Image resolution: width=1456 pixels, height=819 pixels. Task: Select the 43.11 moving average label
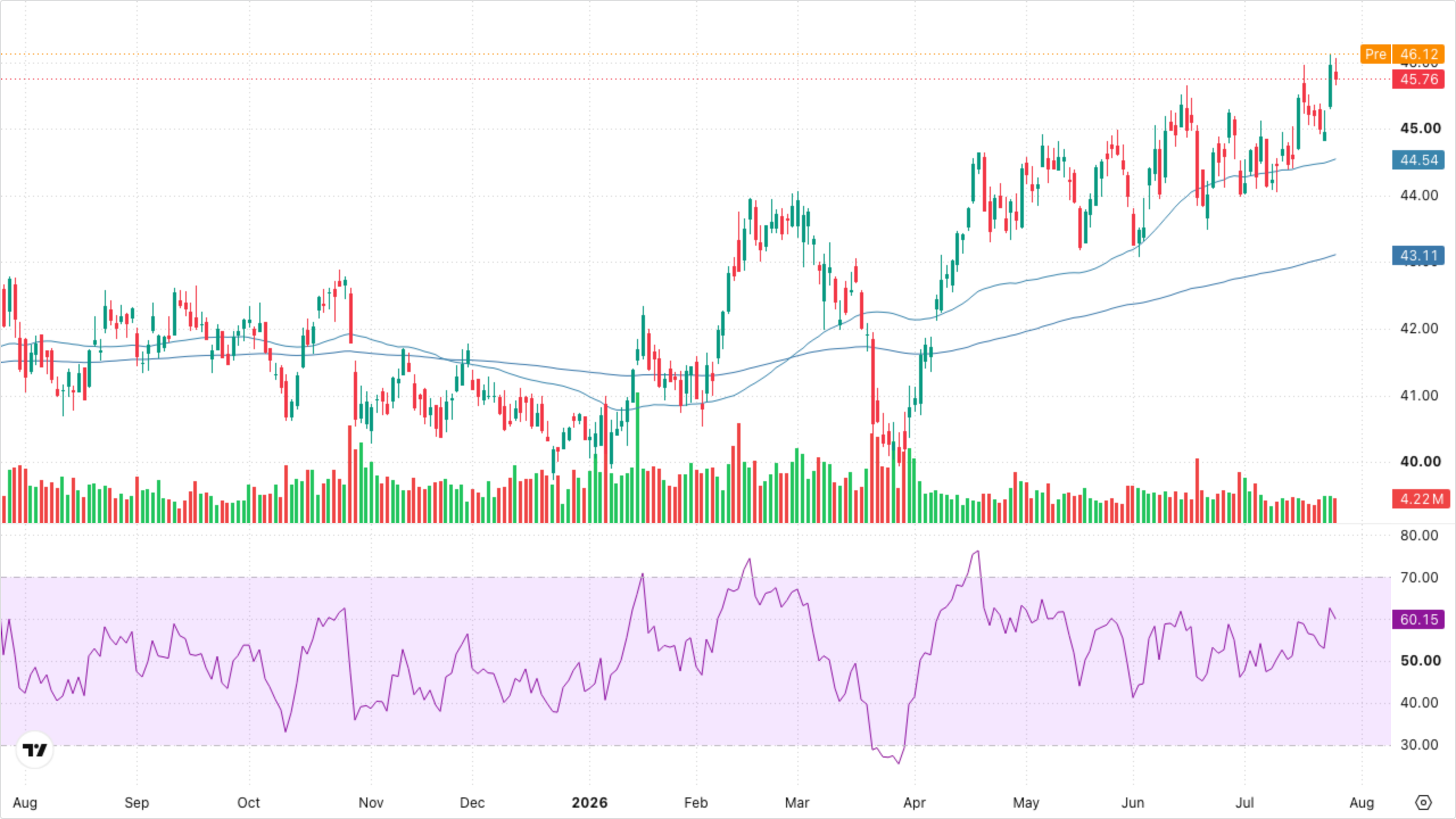(1418, 255)
